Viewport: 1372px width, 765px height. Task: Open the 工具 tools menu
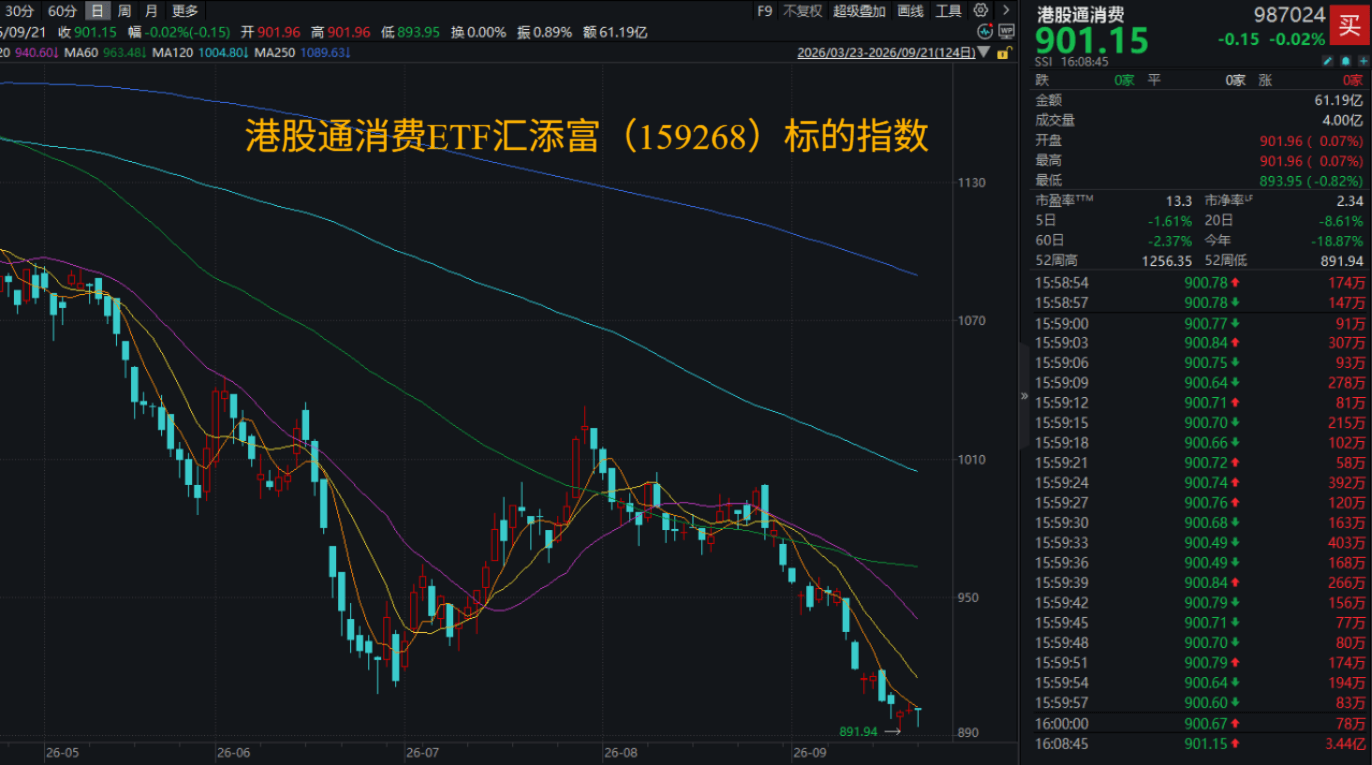coord(948,11)
